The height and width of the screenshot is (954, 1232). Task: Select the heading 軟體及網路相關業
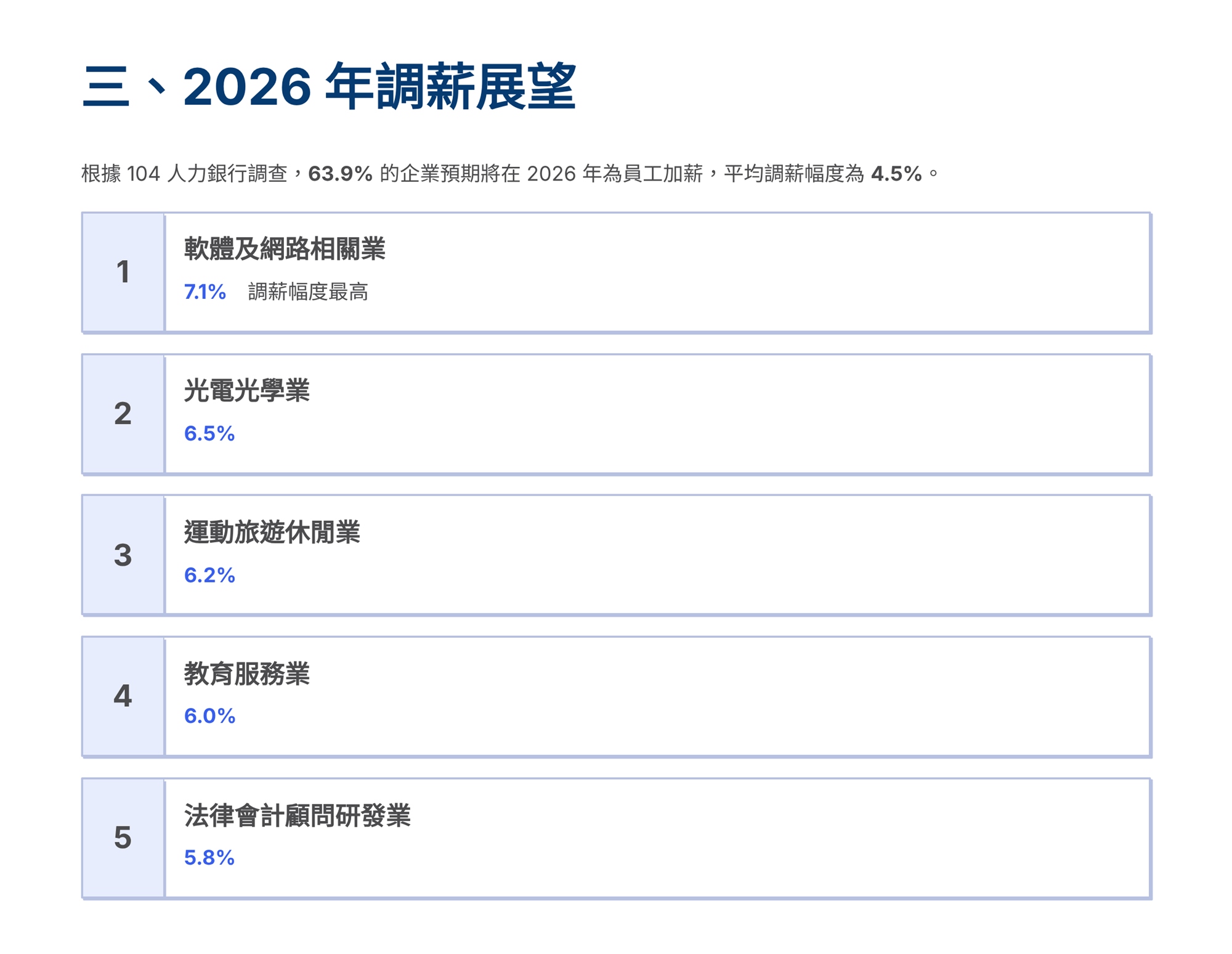pos(285,249)
